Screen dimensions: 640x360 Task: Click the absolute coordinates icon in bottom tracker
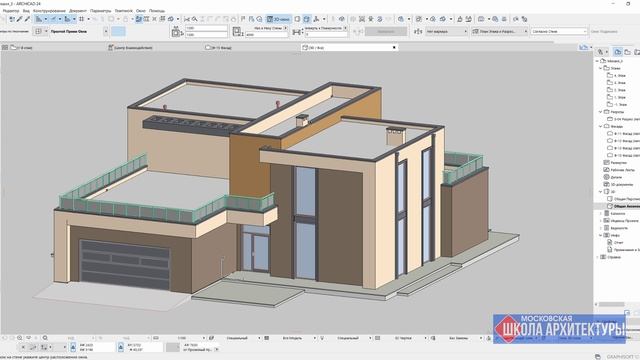[73, 347]
